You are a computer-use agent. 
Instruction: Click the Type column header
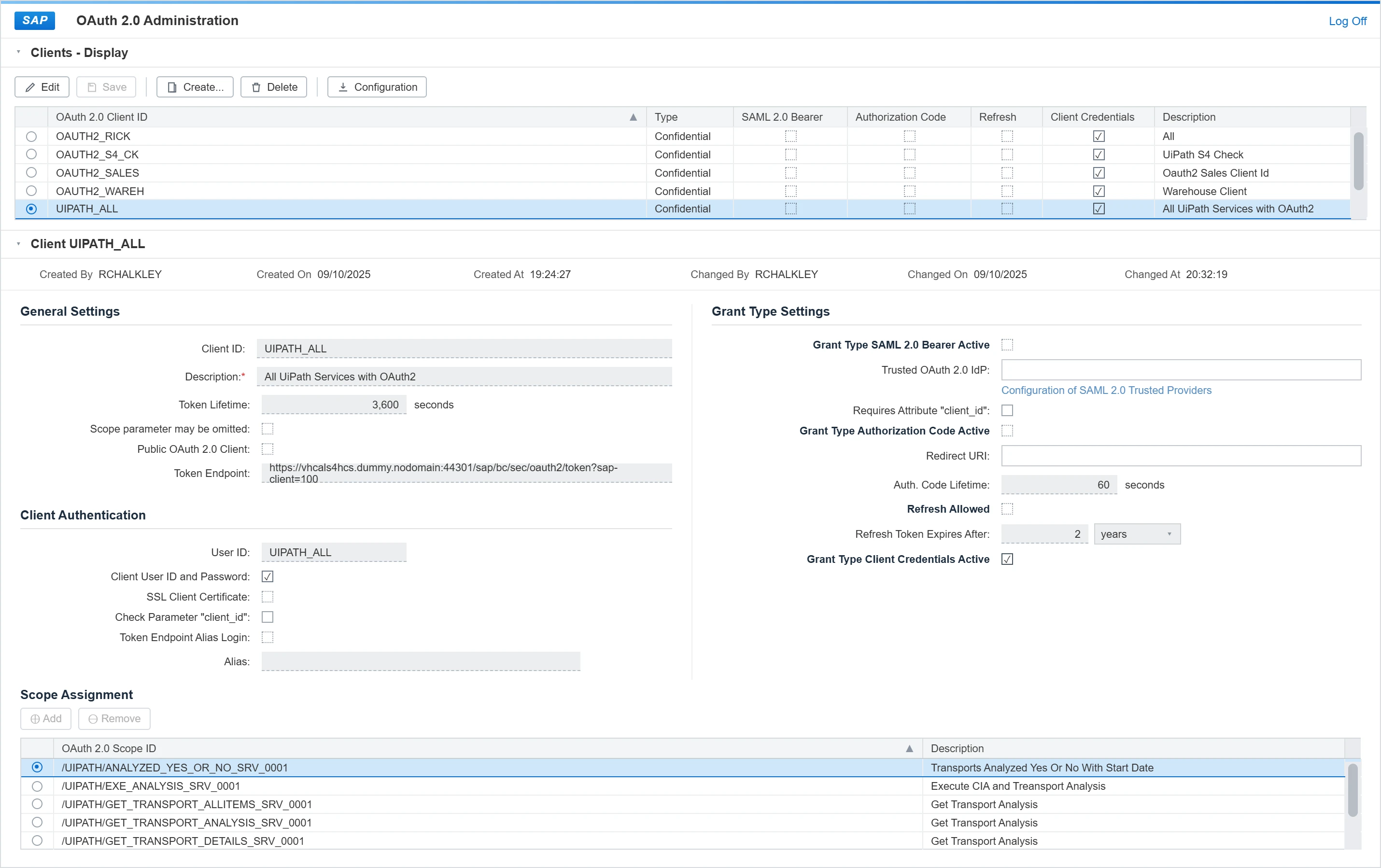tap(690, 117)
